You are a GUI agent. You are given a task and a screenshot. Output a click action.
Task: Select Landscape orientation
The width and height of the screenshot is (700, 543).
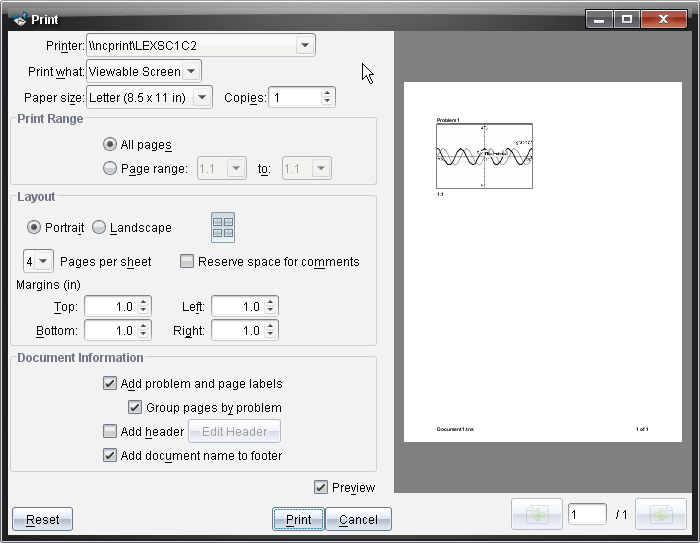pyautogui.click(x=99, y=227)
